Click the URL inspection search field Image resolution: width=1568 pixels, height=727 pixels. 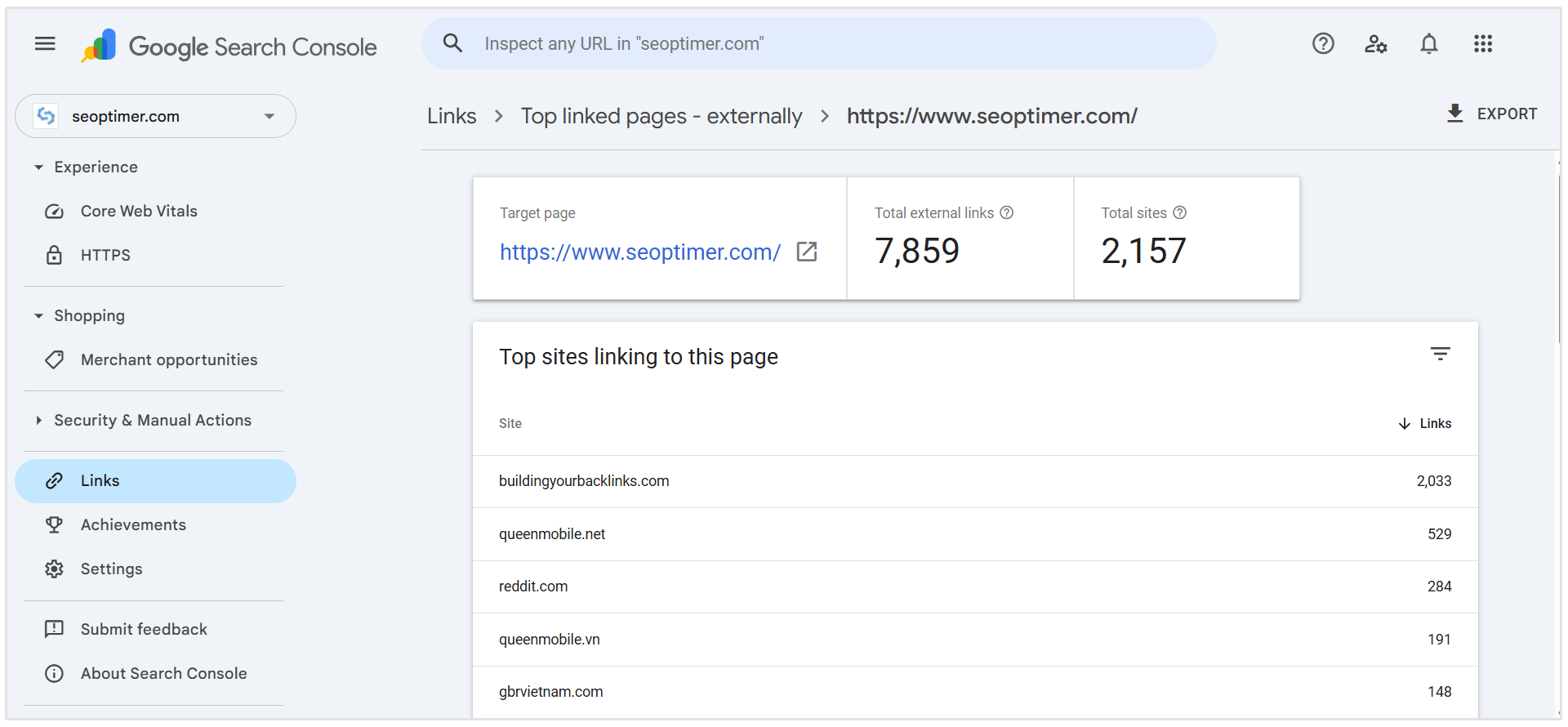[817, 44]
